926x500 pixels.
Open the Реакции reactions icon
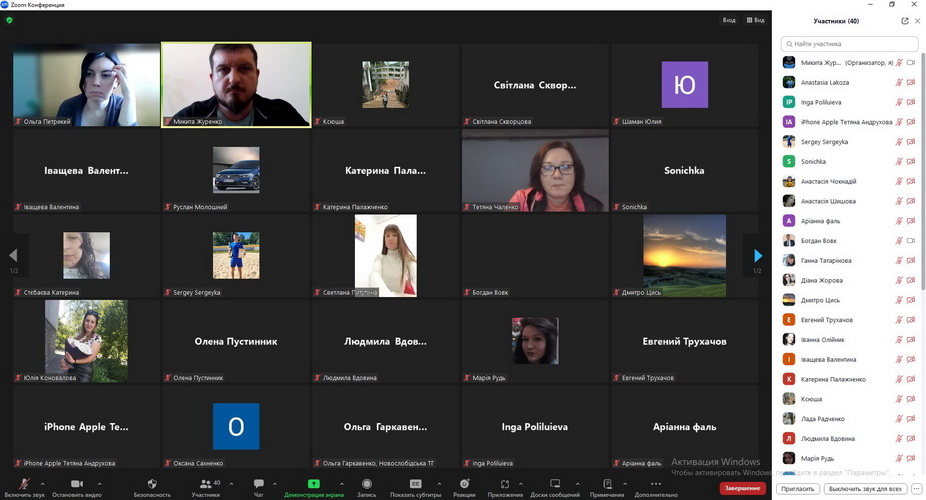pos(464,484)
